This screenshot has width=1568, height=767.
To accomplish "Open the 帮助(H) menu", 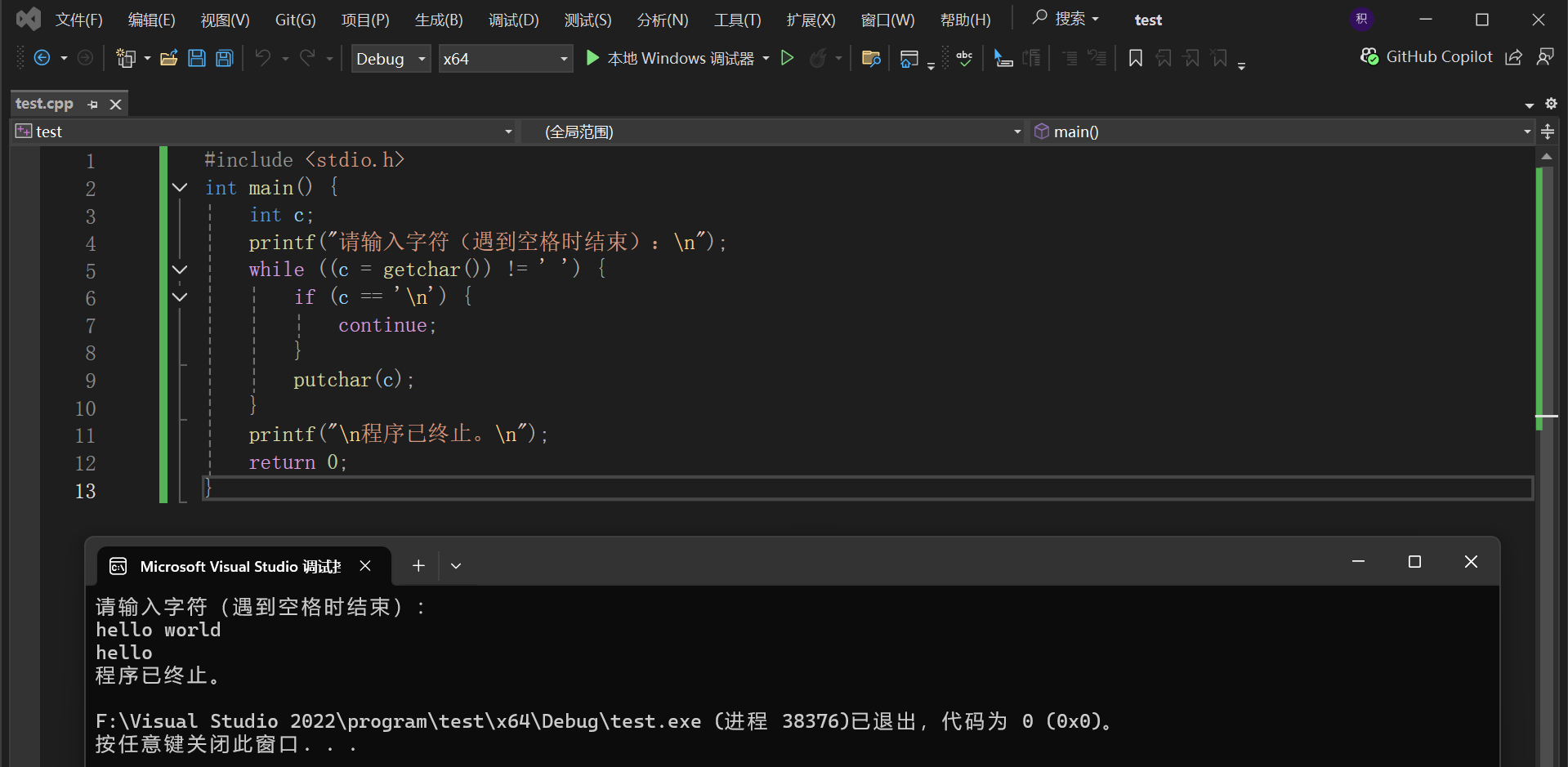I will [966, 20].
